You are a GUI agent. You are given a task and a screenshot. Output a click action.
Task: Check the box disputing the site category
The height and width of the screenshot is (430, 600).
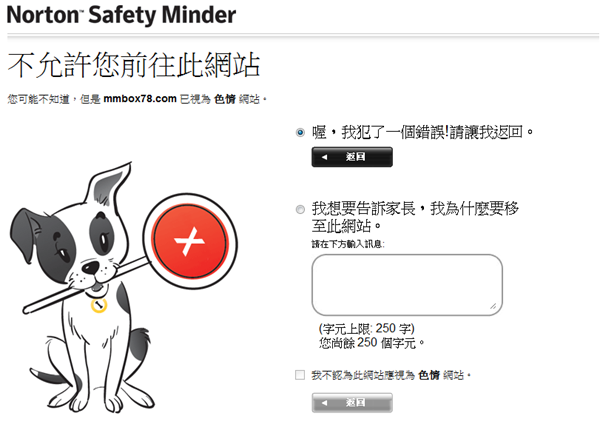point(300,375)
